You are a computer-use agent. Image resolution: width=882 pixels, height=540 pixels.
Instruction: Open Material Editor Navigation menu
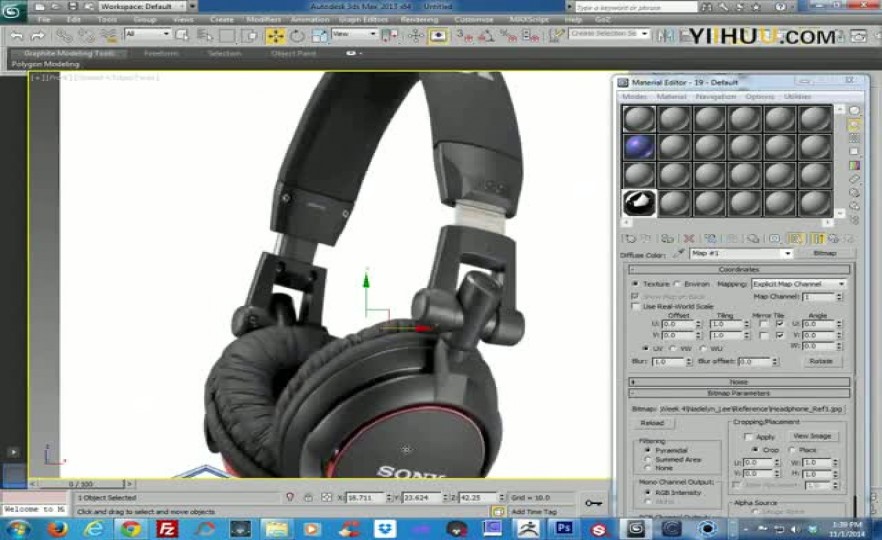click(x=716, y=97)
